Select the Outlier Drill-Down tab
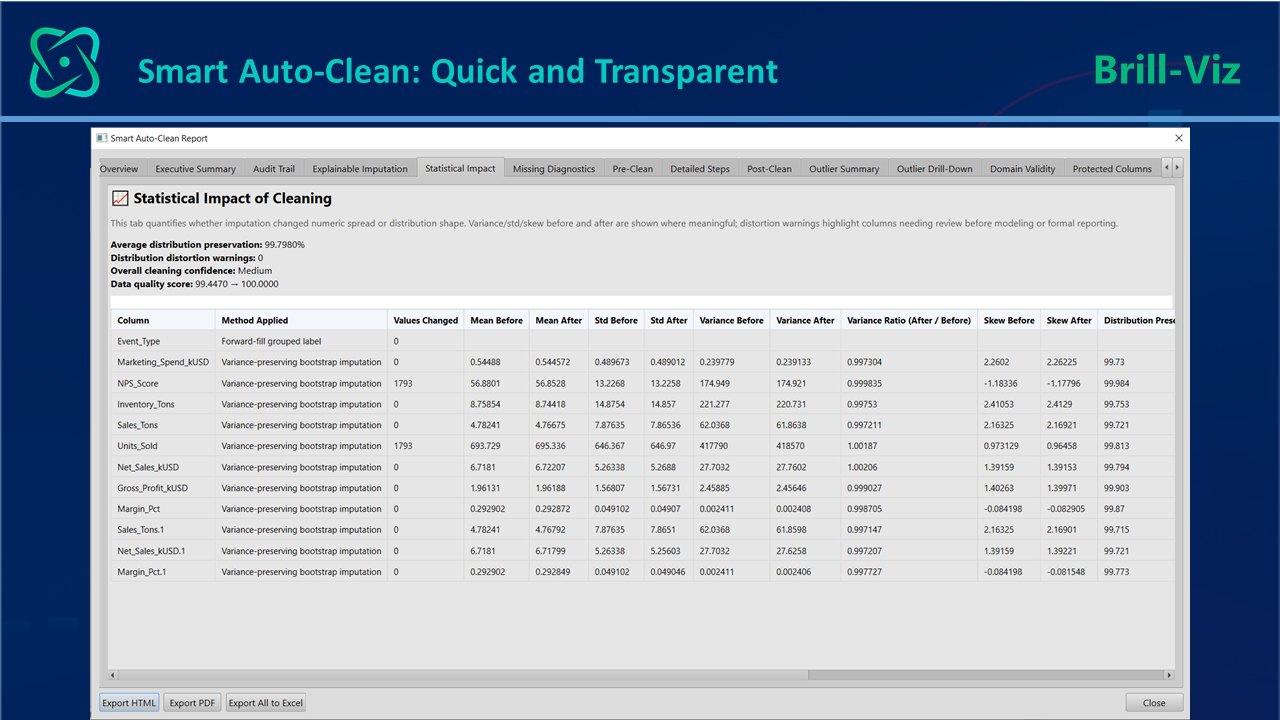This screenshot has width=1280, height=720. coord(935,169)
